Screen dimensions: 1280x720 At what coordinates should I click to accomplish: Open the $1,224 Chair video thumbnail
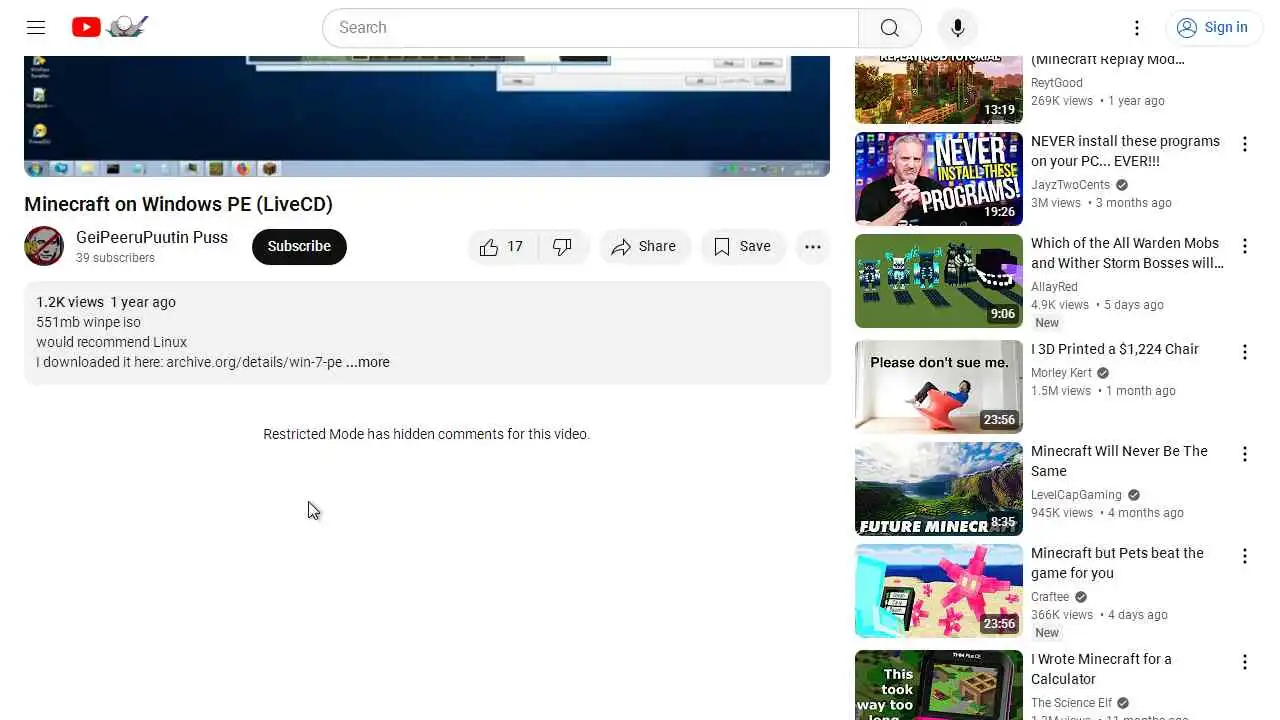click(x=939, y=387)
